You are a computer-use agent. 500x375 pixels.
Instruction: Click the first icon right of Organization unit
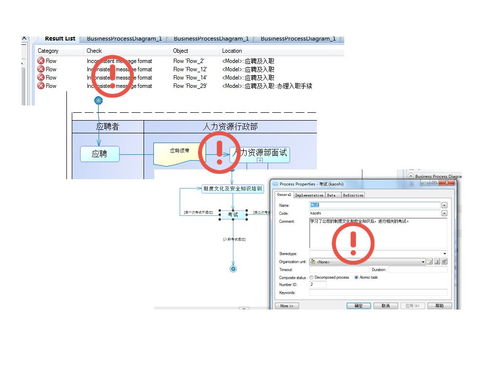point(430,262)
